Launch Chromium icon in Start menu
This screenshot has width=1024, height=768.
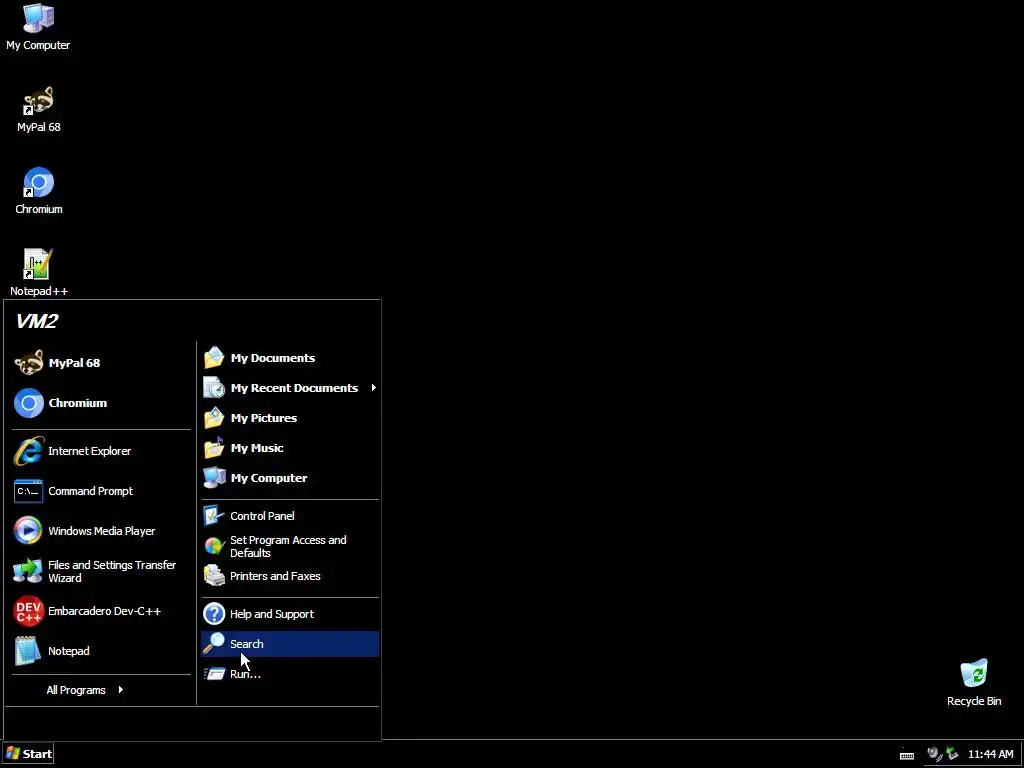point(29,403)
